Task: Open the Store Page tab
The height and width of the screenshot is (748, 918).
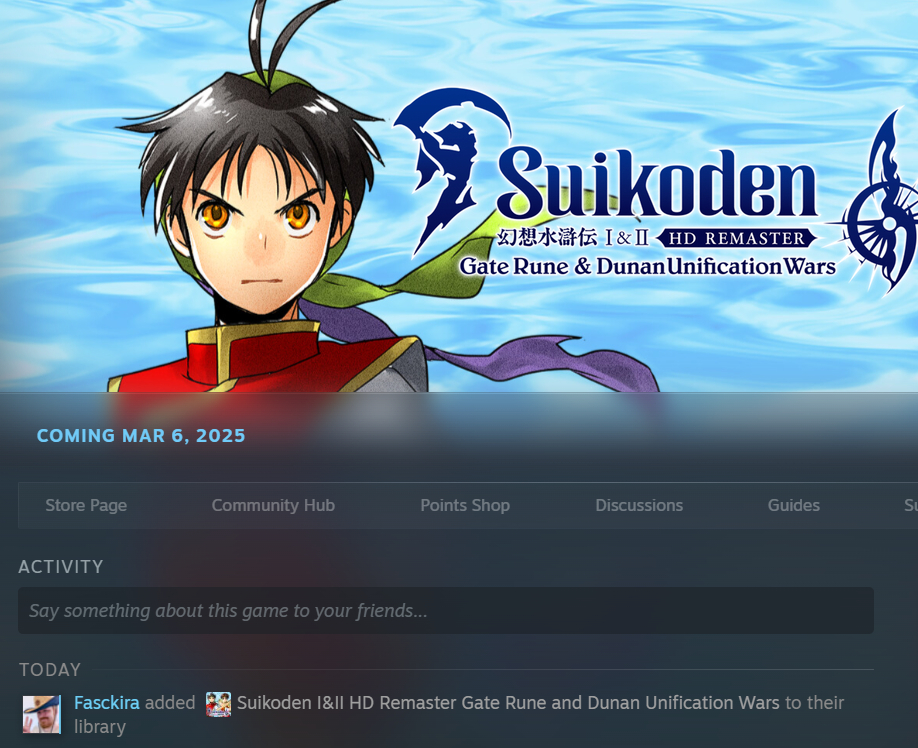Action: 86,506
